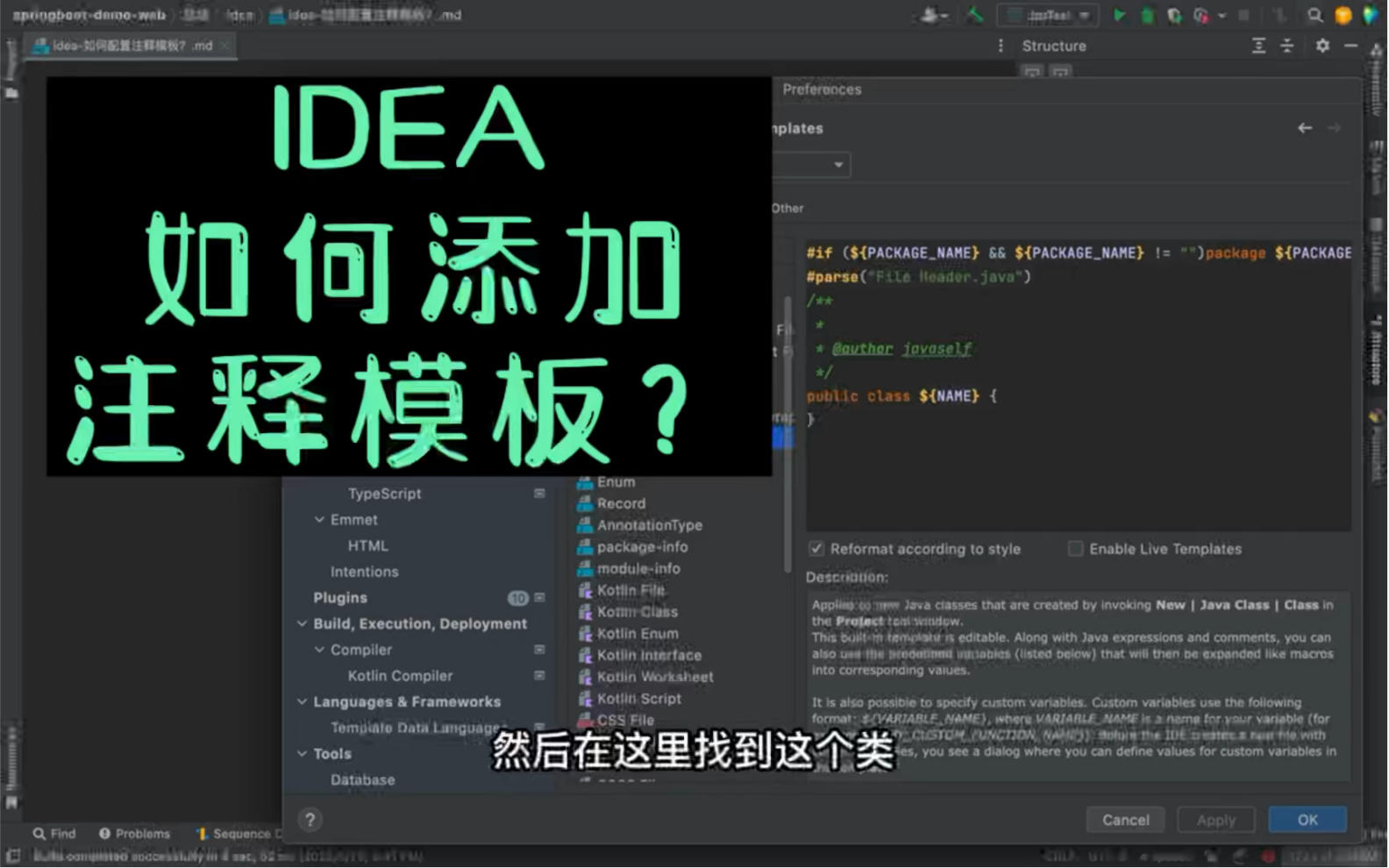Open the Sequence Diagram tool window
Viewport: 1389px width, 868px height.
click(239, 834)
